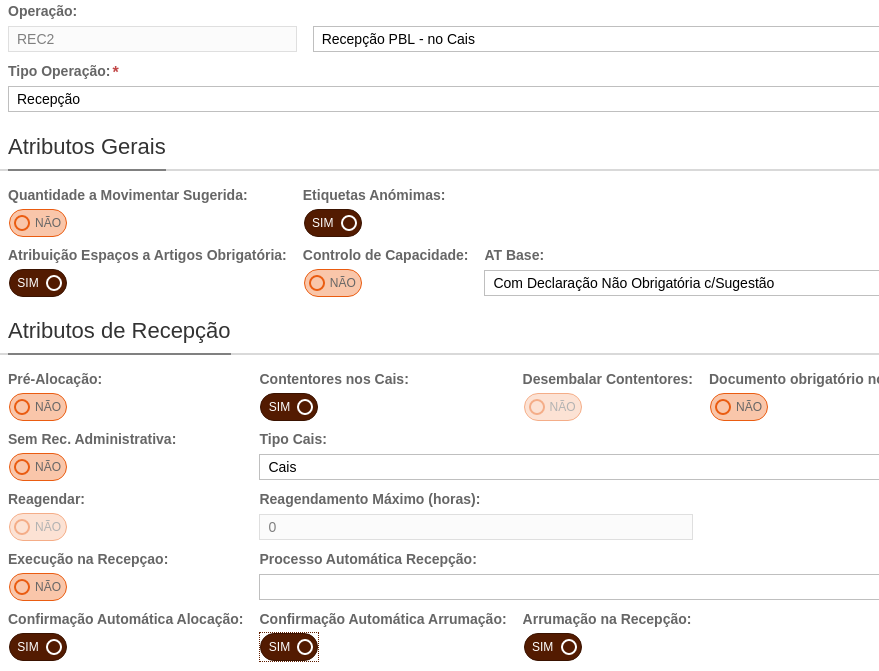This screenshot has height=671, width=879.
Task: Toggle Atribuição Espaços a Artigos Obrigatória switch
Action: 38,283
